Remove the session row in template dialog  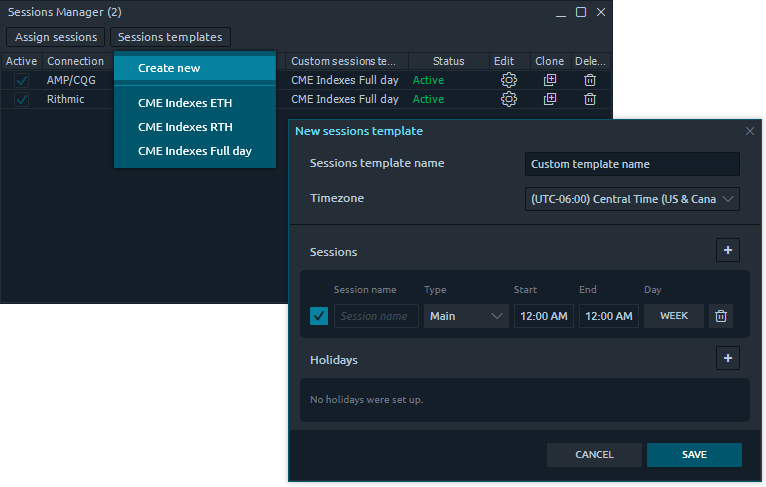(x=720, y=316)
